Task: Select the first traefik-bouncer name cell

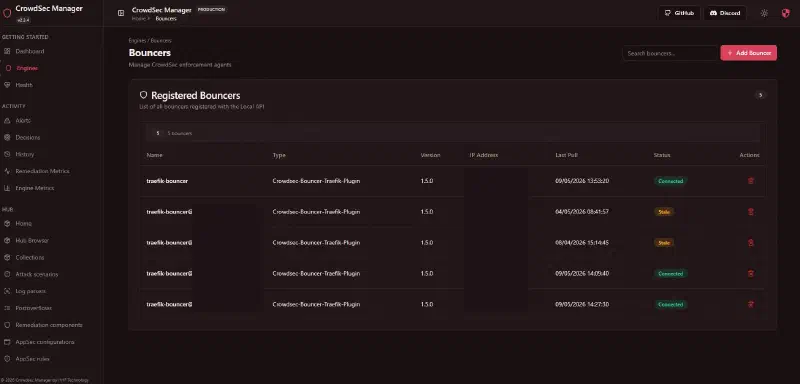Action: pyautogui.click(x=167, y=181)
